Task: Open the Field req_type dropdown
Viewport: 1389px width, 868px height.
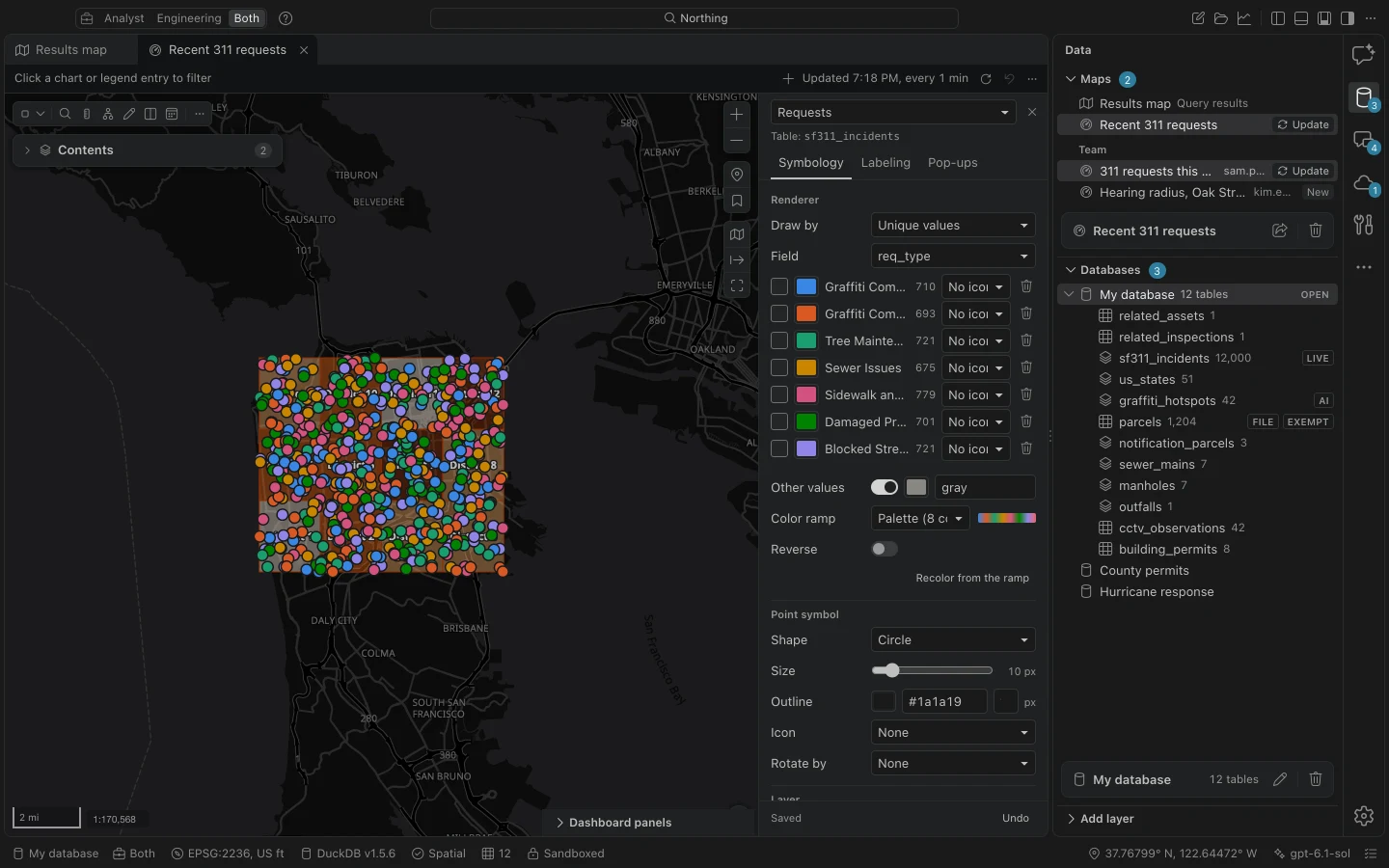Action: tap(953, 256)
